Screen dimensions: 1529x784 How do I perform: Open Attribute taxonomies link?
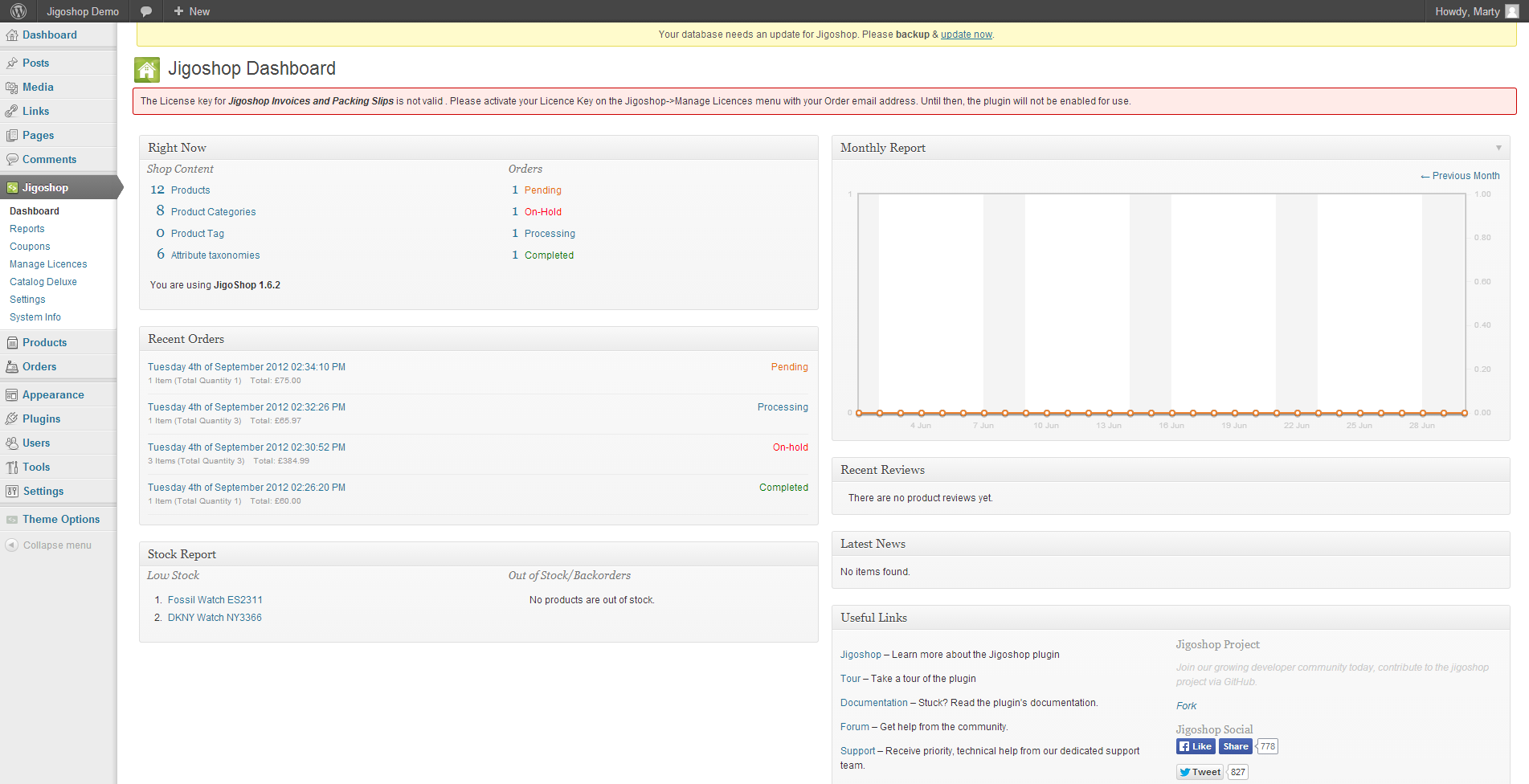pyautogui.click(x=215, y=255)
